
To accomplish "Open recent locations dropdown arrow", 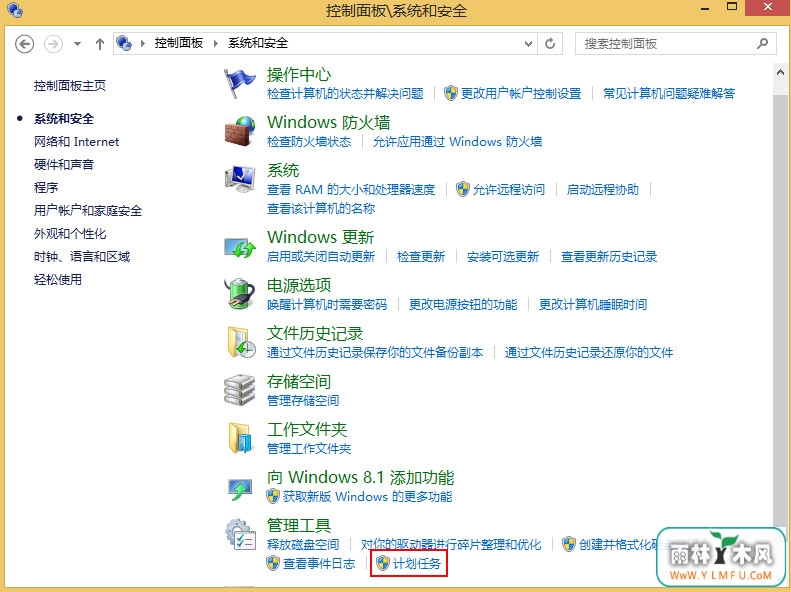I will (x=77, y=44).
